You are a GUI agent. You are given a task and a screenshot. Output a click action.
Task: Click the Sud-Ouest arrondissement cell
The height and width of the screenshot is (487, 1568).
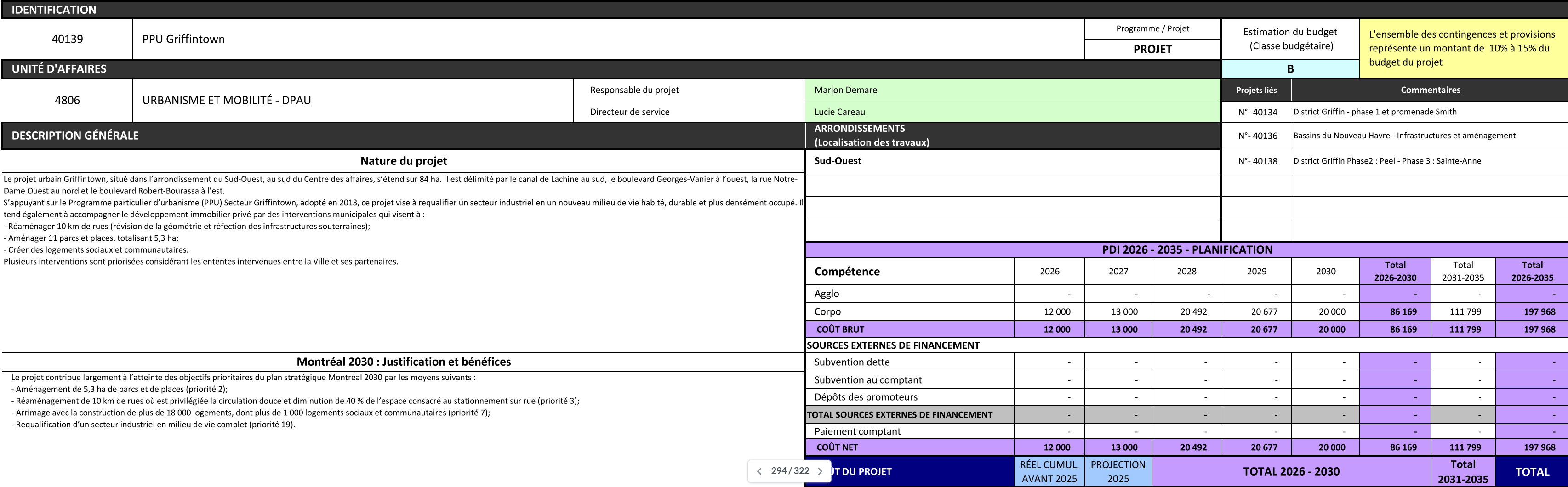tap(1012, 161)
